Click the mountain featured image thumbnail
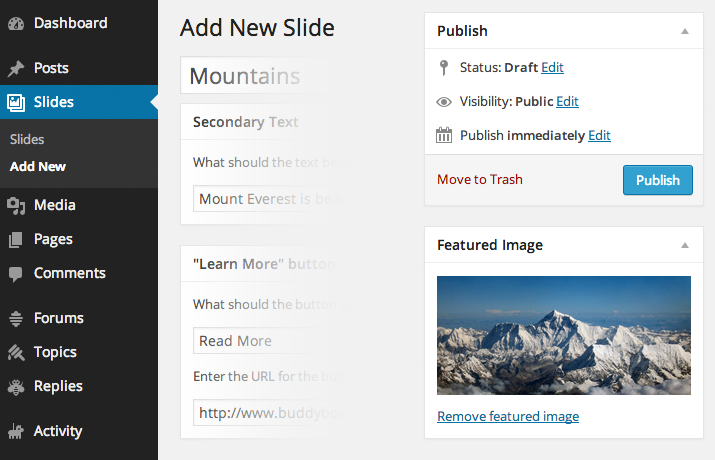Screen dimensions: 715x460 click(564, 335)
